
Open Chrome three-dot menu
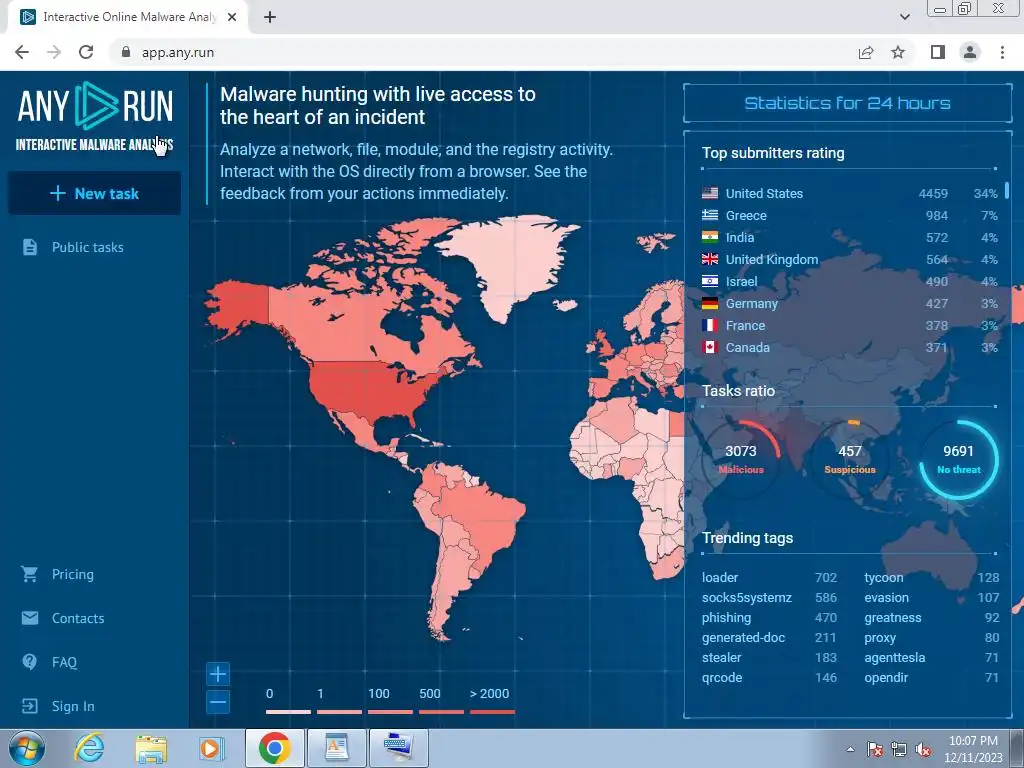click(1002, 52)
